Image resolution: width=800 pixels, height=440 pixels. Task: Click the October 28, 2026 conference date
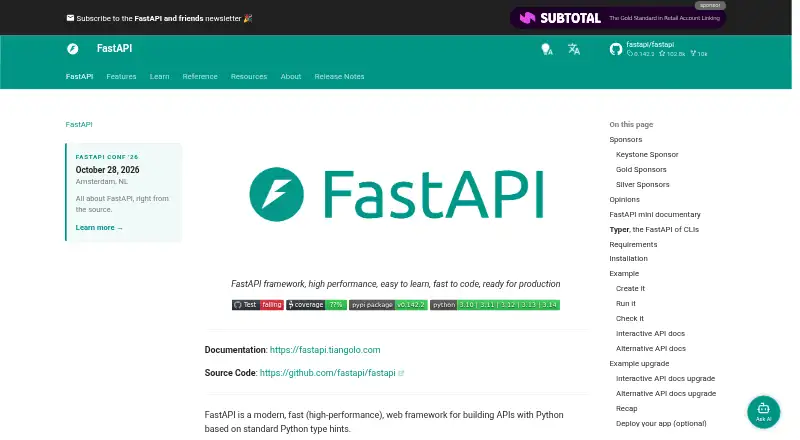107,170
